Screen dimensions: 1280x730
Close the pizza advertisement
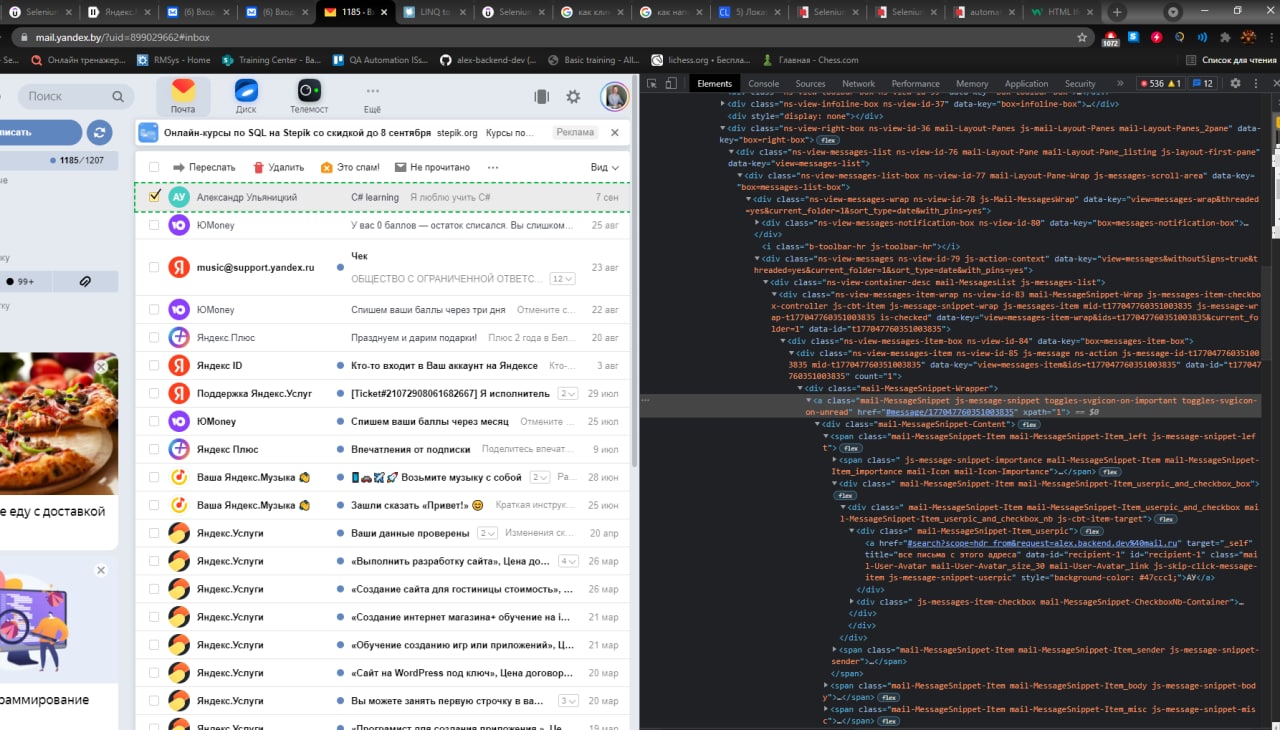click(x=101, y=367)
